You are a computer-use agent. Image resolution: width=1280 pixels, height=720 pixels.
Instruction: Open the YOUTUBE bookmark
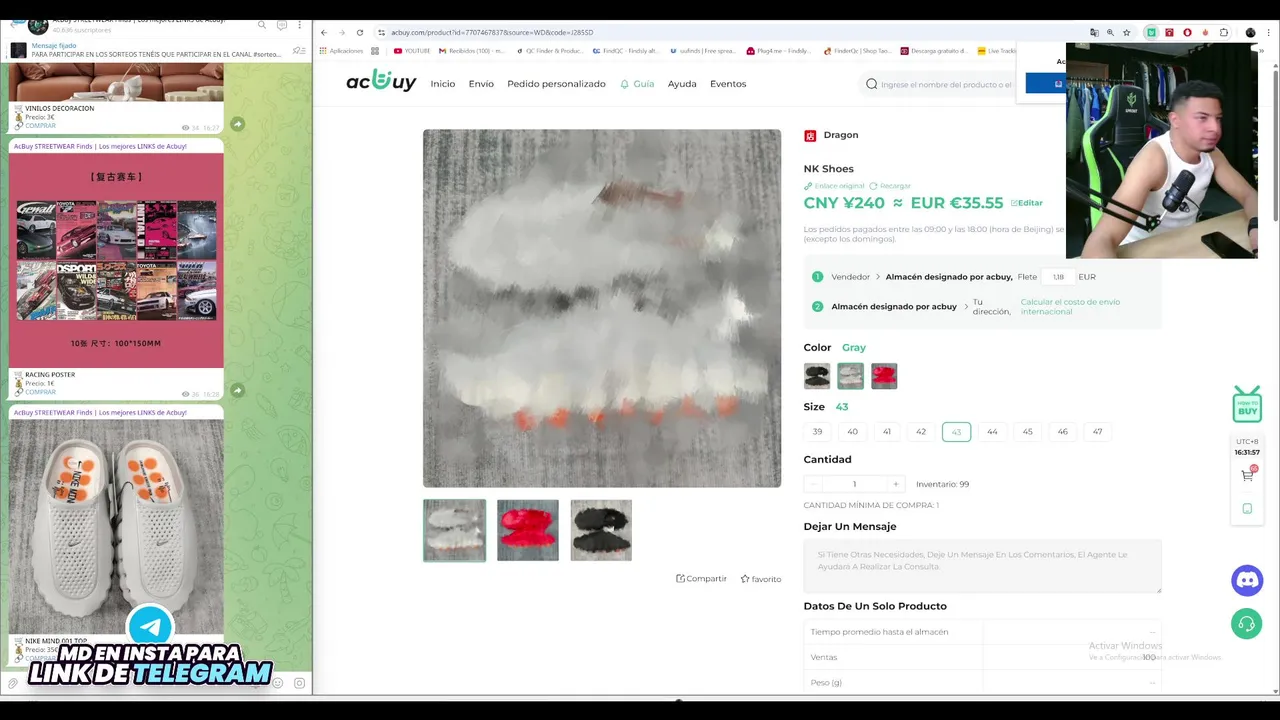tap(412, 51)
